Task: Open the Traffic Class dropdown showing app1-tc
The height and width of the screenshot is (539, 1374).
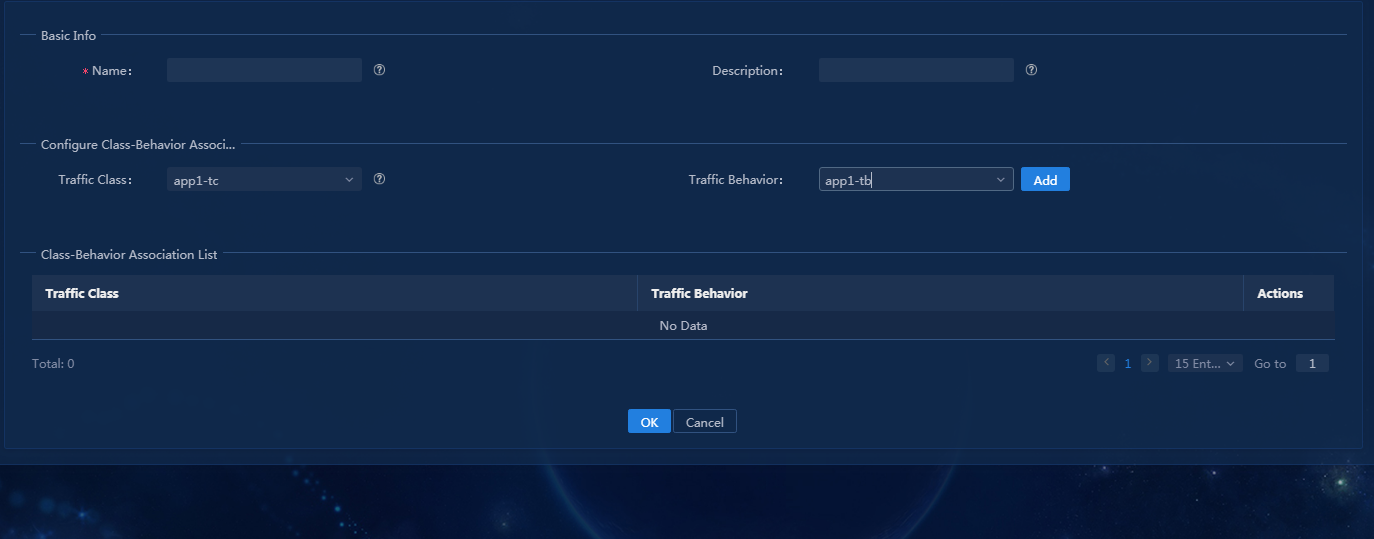Action: click(x=264, y=180)
